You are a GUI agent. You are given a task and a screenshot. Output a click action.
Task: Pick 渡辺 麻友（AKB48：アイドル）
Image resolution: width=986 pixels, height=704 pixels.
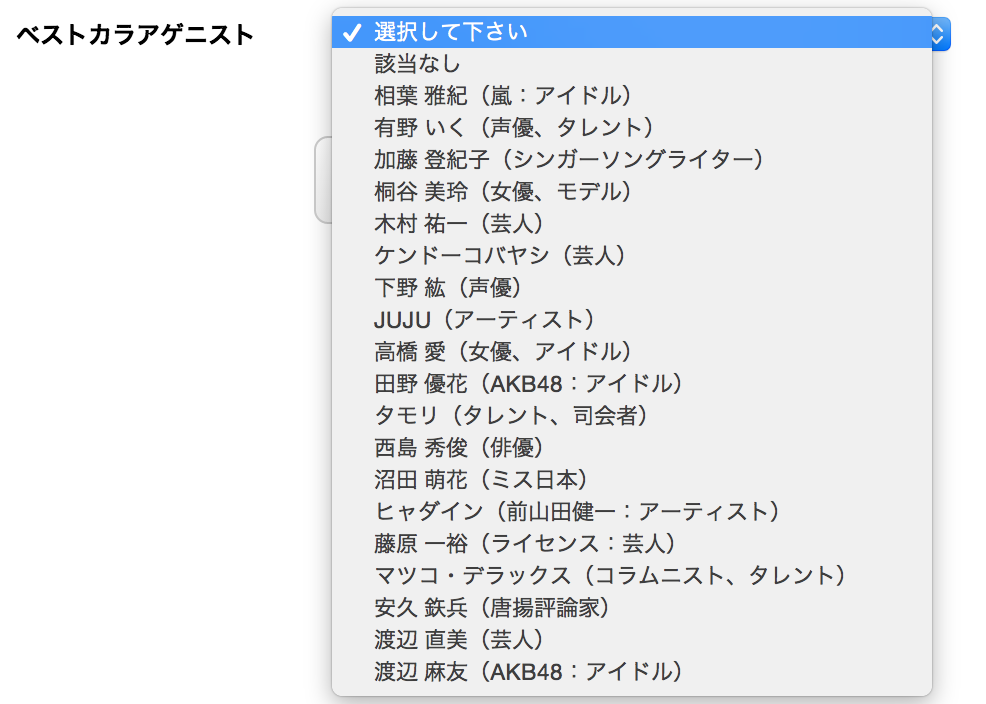pos(631,673)
